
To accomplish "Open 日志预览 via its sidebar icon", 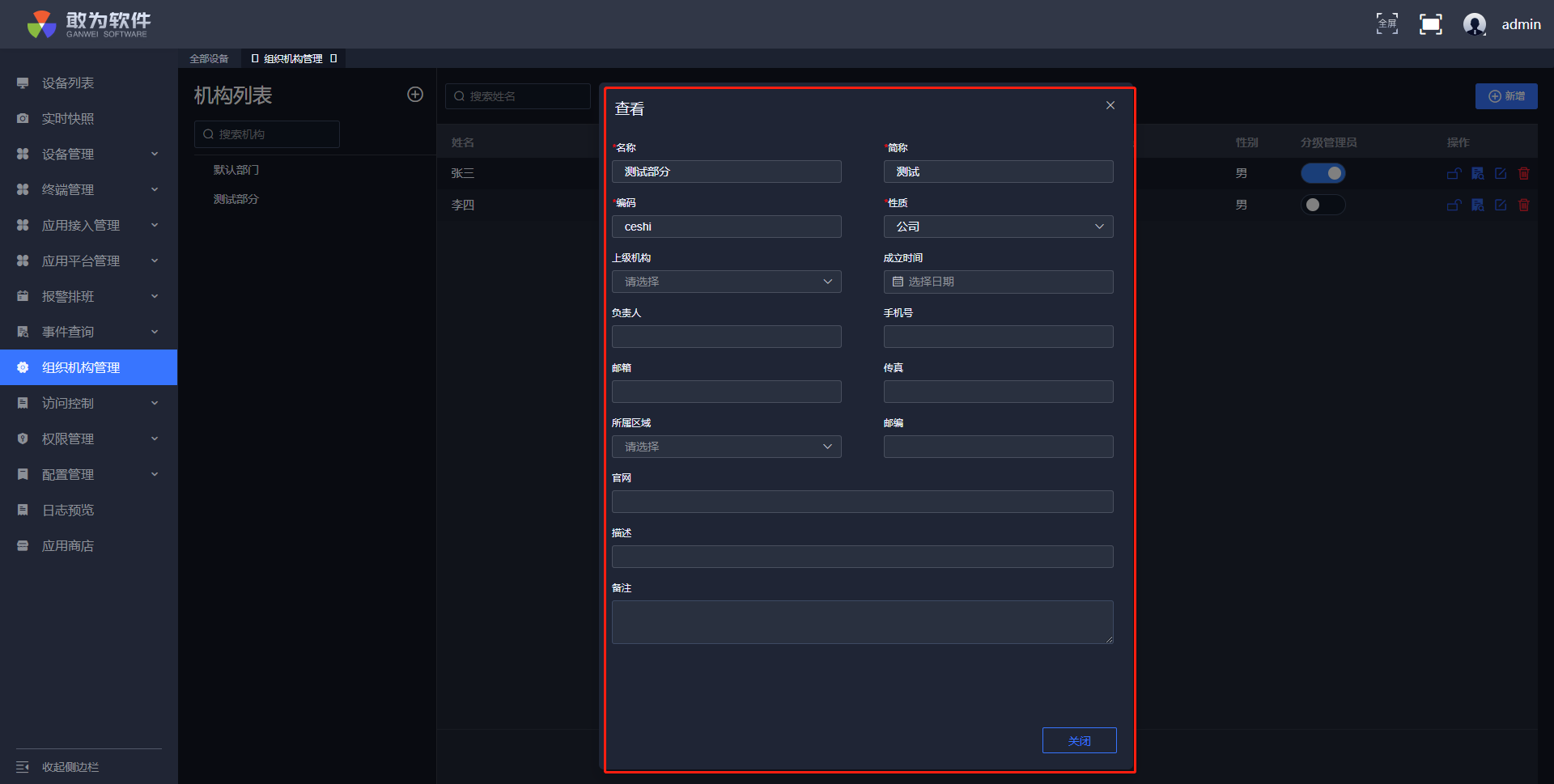I will click(x=23, y=510).
